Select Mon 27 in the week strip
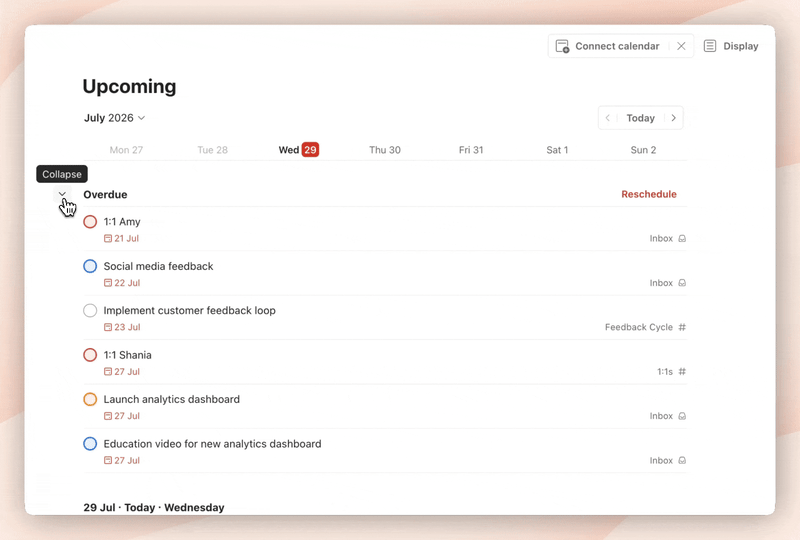This screenshot has width=800, height=540. pyautogui.click(x=126, y=150)
